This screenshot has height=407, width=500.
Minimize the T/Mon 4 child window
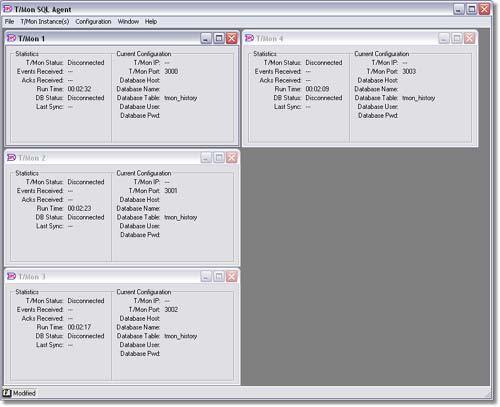tap(444, 39)
